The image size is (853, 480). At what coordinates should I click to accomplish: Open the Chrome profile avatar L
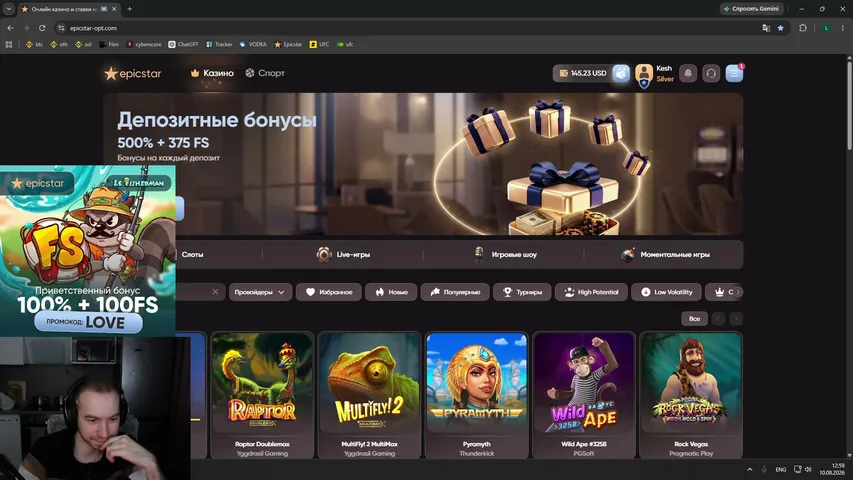point(826,28)
